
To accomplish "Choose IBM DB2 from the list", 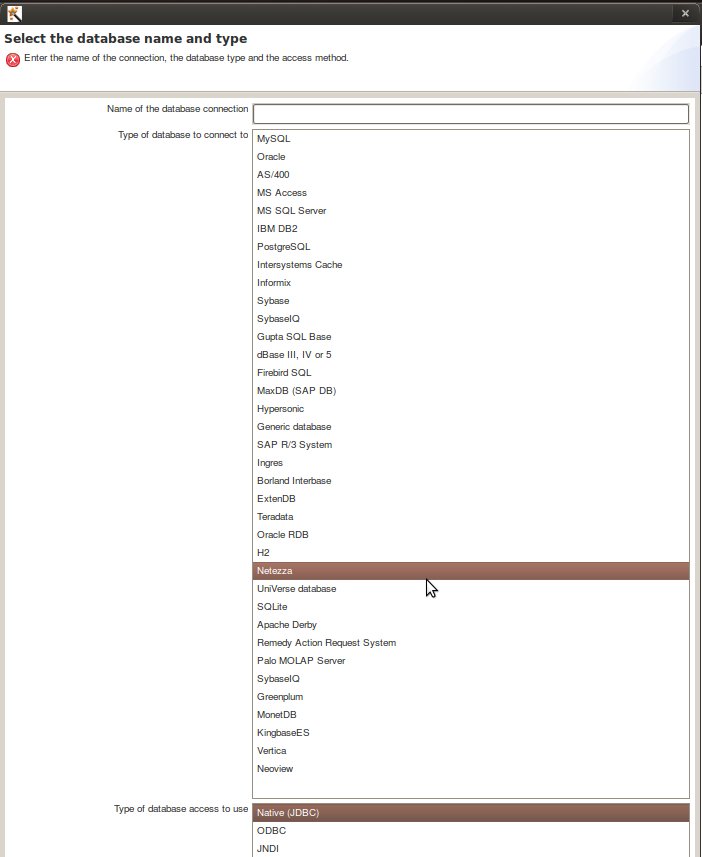I will tap(471, 229).
